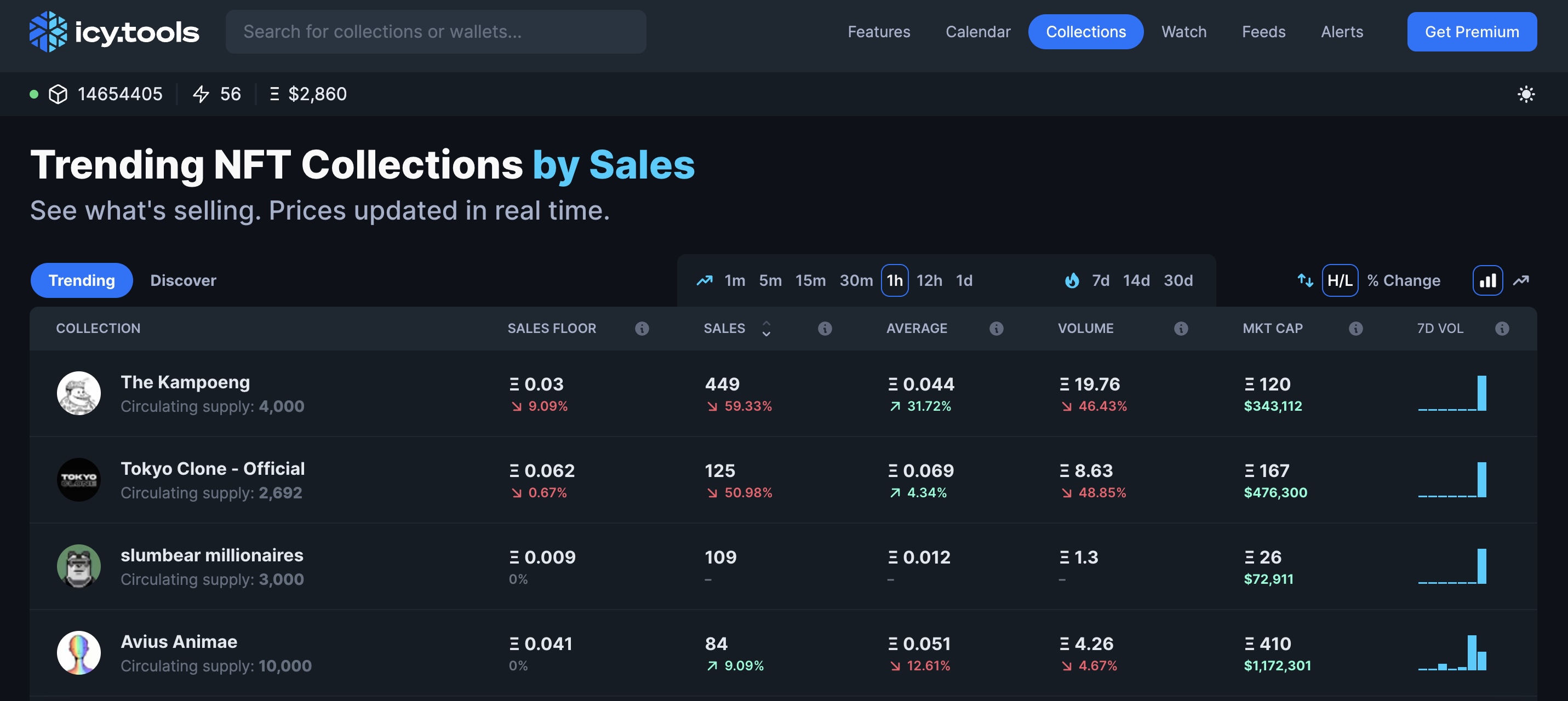Click the Volume column info icon
Viewport: 1568px width, 701px height.
pos(1180,329)
